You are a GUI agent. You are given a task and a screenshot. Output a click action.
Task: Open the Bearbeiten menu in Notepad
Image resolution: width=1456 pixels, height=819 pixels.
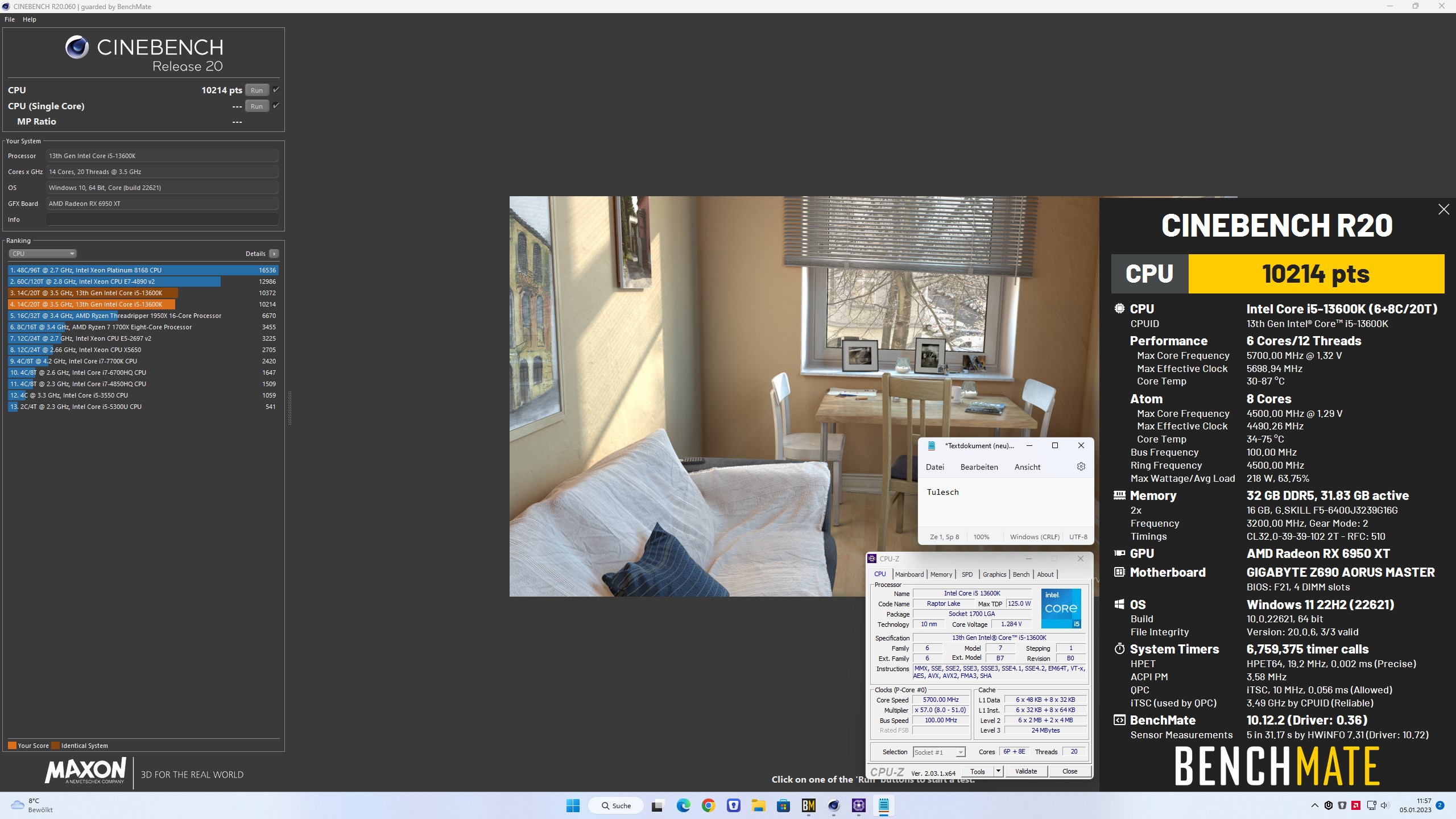tap(979, 467)
